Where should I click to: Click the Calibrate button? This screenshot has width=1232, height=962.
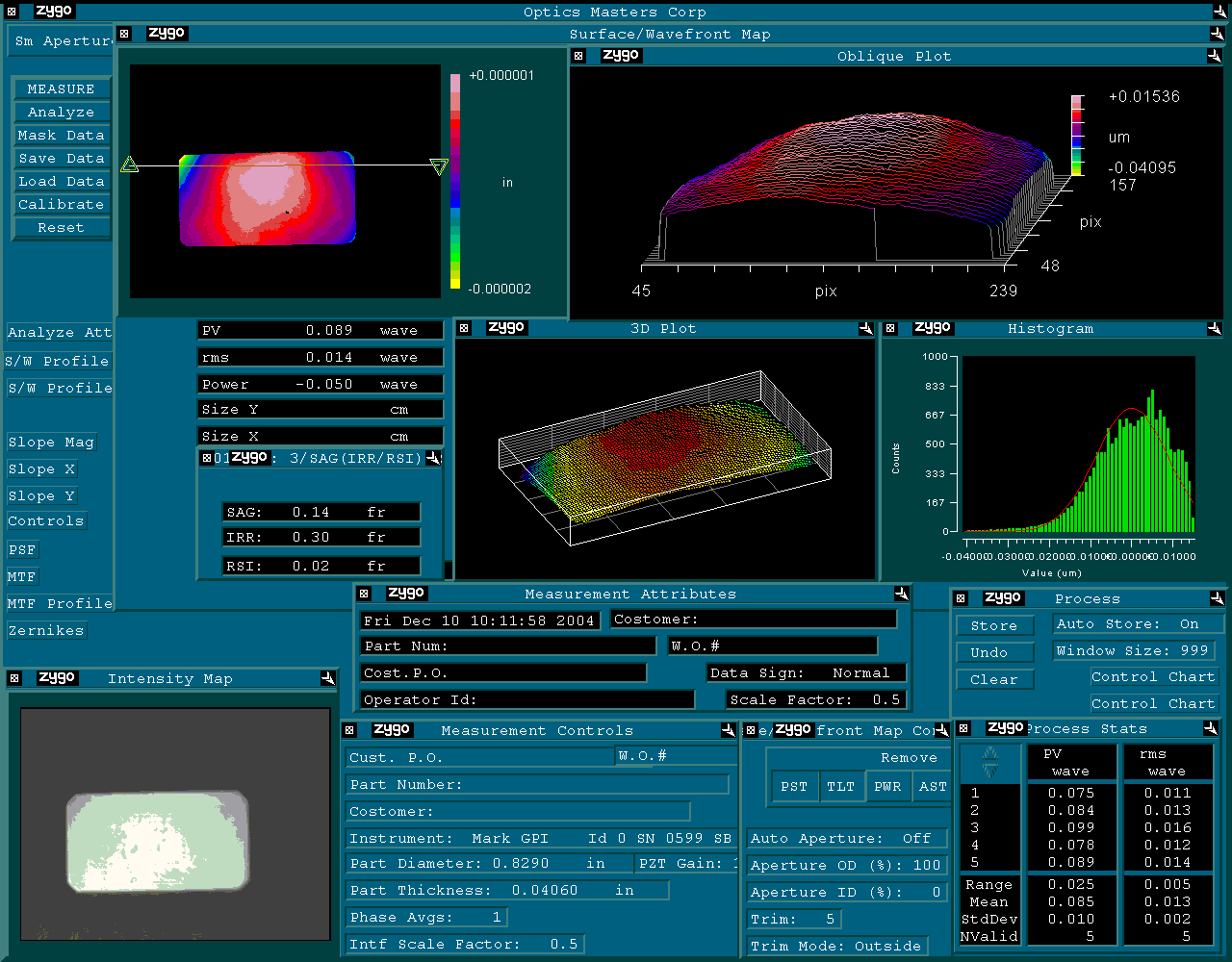pos(61,204)
